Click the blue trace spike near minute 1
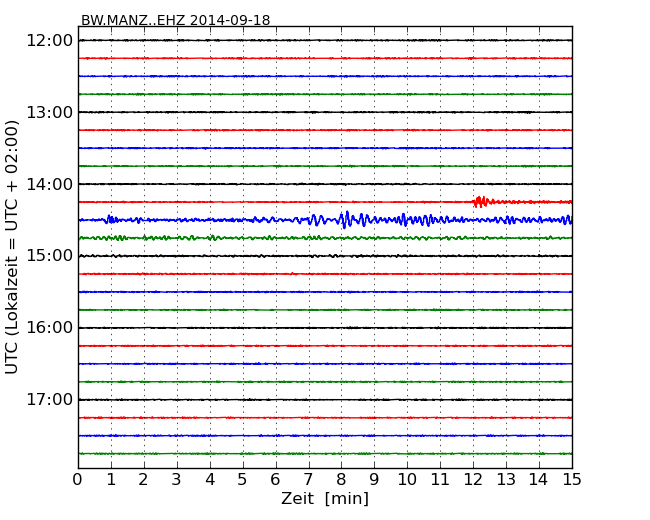This screenshot has width=650, height=520. pos(110,219)
